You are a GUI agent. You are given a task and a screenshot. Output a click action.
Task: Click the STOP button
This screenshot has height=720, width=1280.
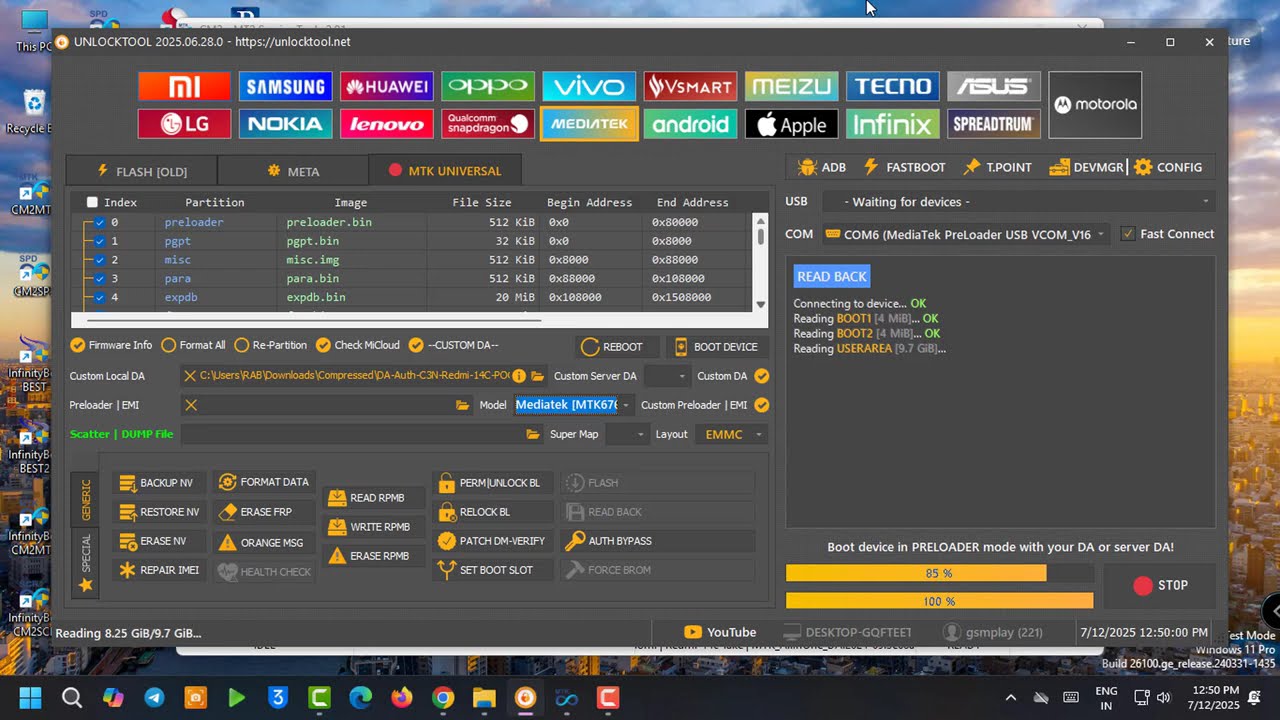point(1160,586)
